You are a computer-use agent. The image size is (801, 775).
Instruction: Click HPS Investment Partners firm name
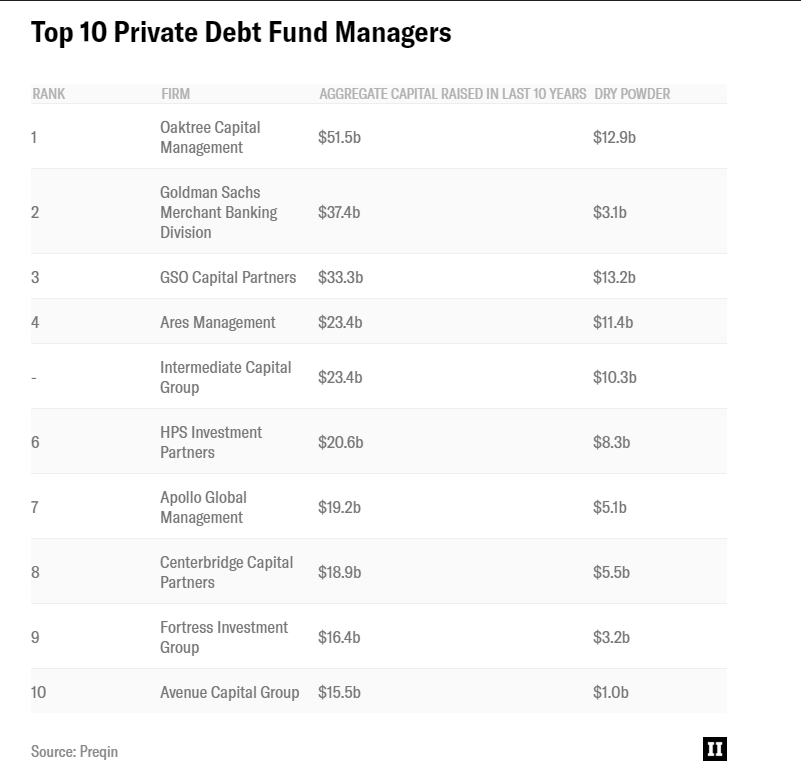coord(211,442)
